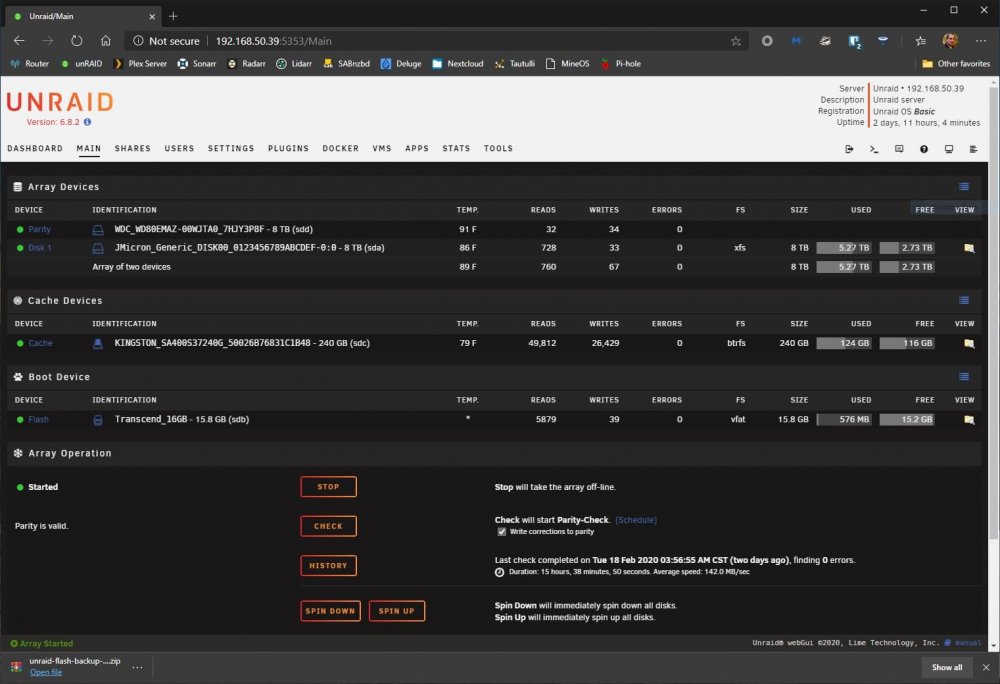Screen dimensions: 1000x684
Task: Toggle the Cache Devices list view icon
Action: 964,300
